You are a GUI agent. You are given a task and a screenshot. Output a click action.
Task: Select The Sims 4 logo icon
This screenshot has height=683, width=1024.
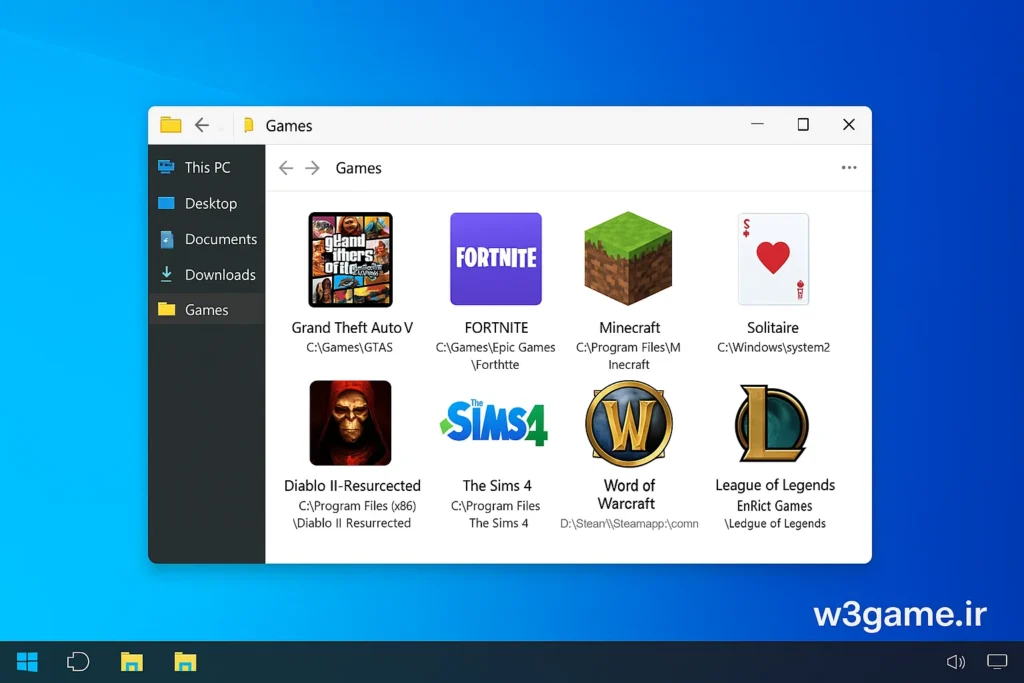pos(494,422)
